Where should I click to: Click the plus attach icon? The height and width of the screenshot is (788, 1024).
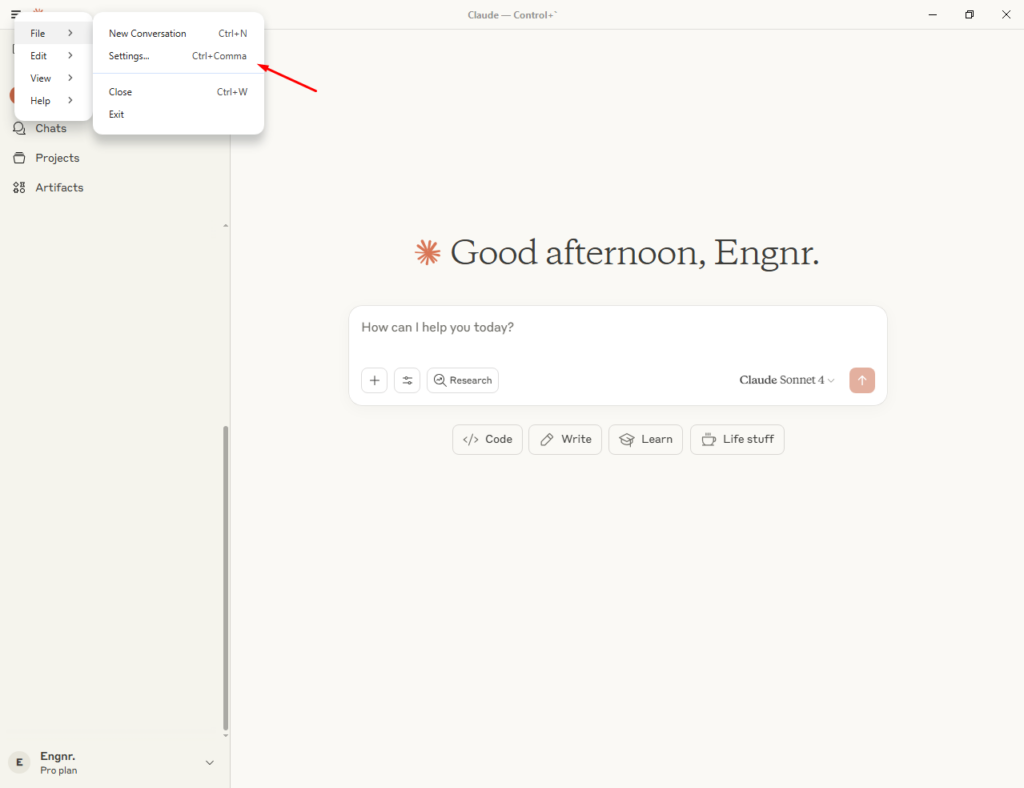click(374, 381)
